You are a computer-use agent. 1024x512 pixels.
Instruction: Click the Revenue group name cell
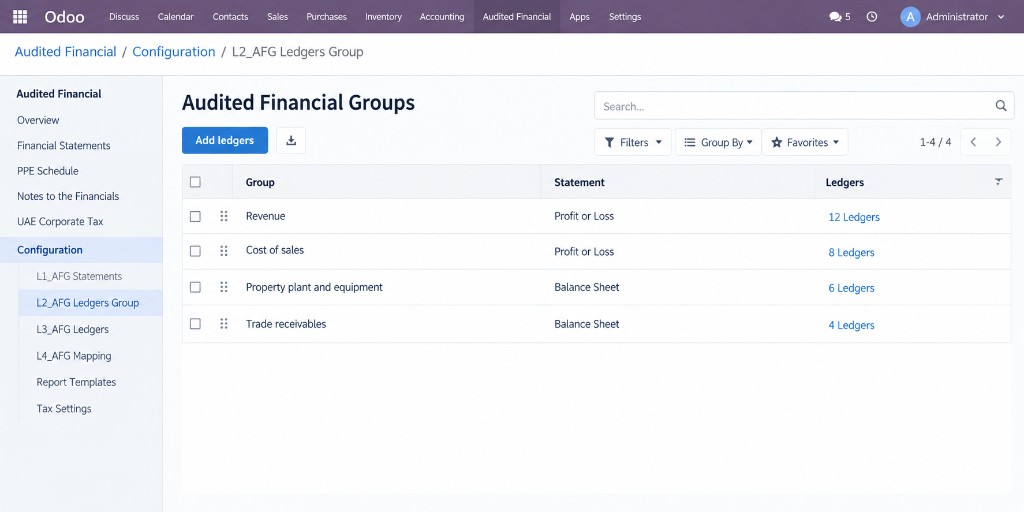point(265,216)
